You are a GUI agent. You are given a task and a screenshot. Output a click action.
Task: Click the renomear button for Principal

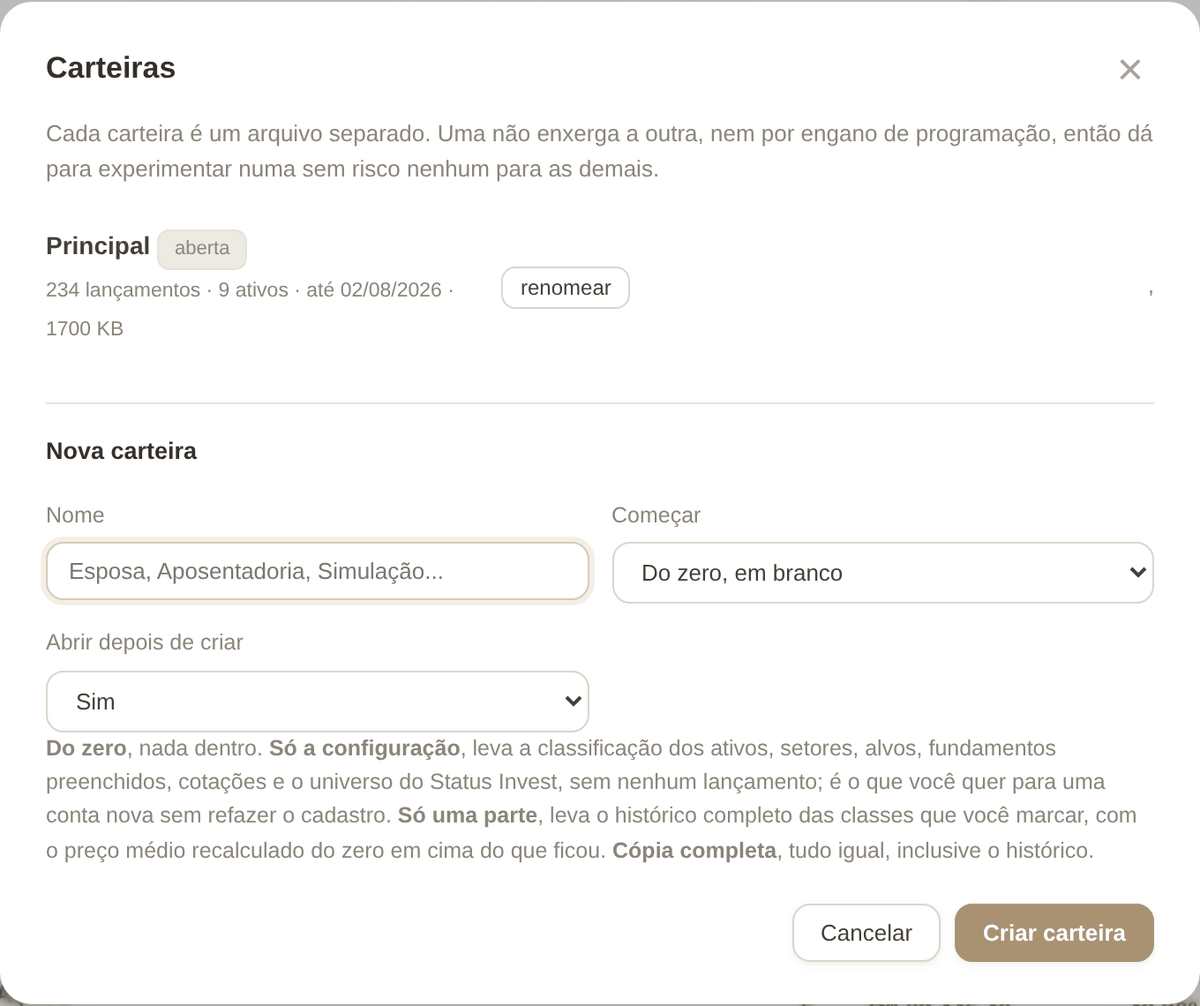pyautogui.click(x=565, y=288)
